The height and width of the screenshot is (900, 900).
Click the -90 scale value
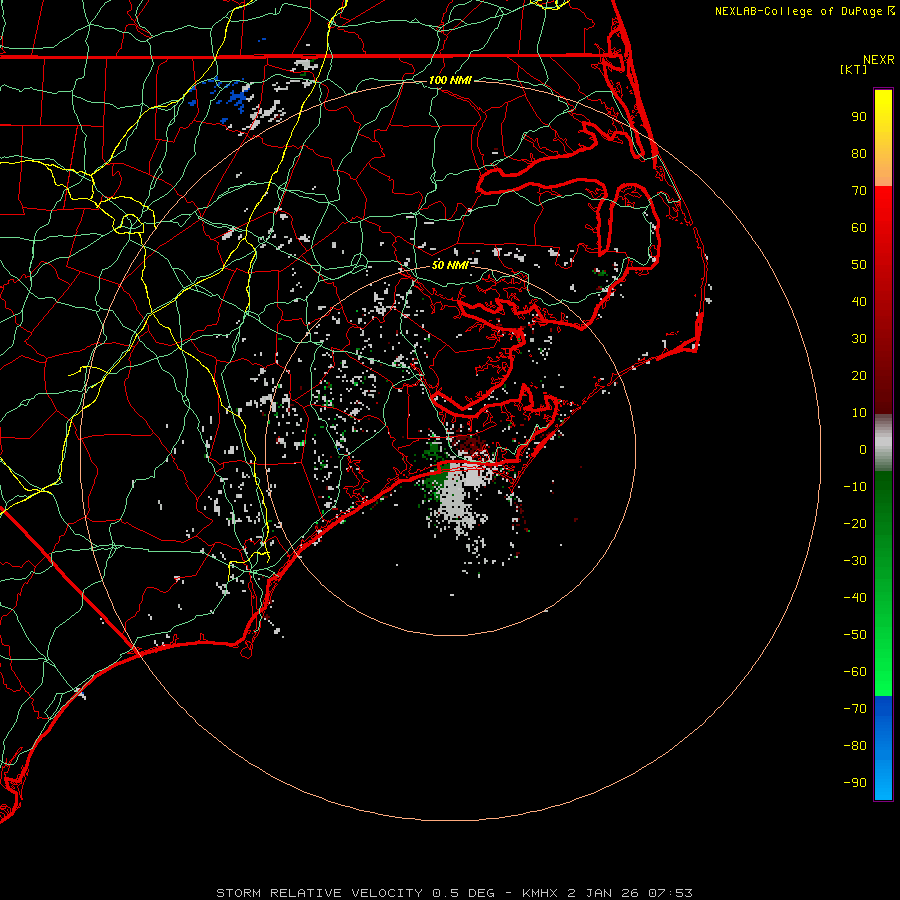[x=855, y=783]
